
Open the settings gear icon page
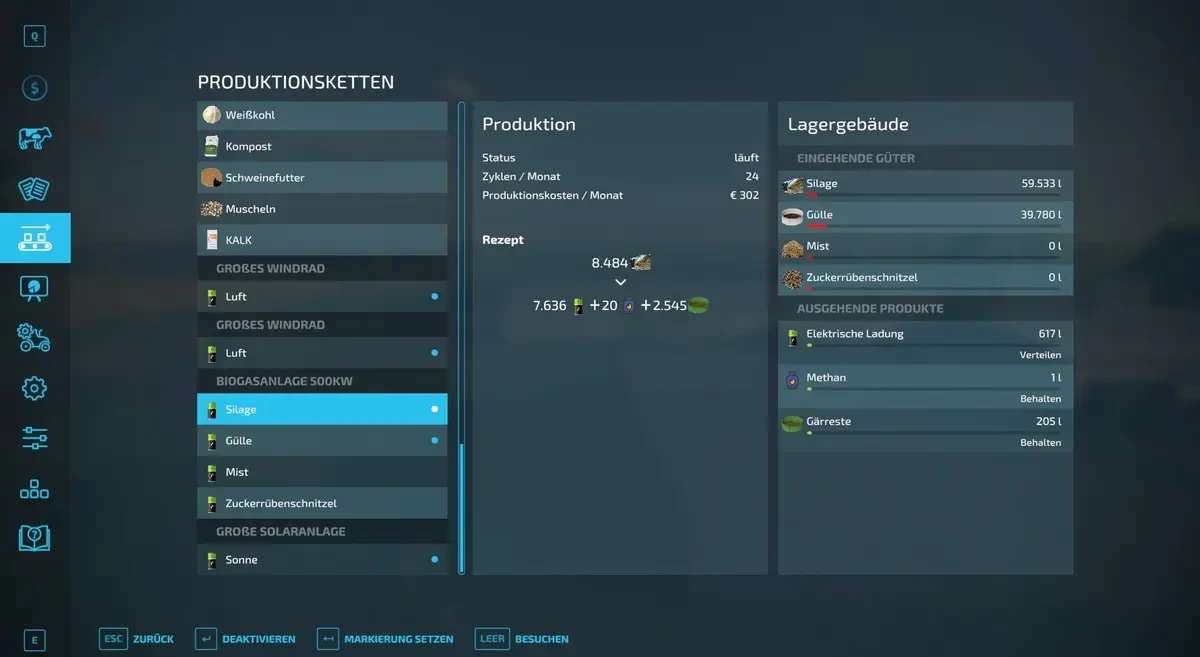[x=35, y=388]
